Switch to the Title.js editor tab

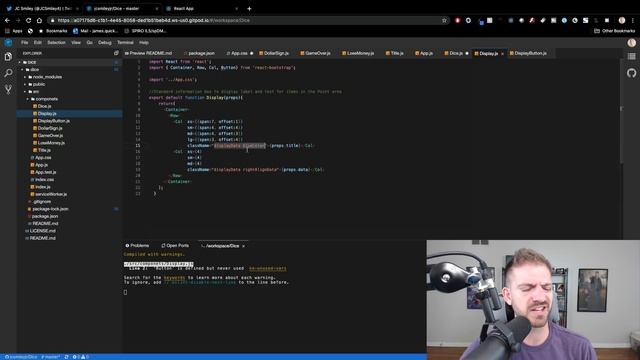(x=395, y=53)
